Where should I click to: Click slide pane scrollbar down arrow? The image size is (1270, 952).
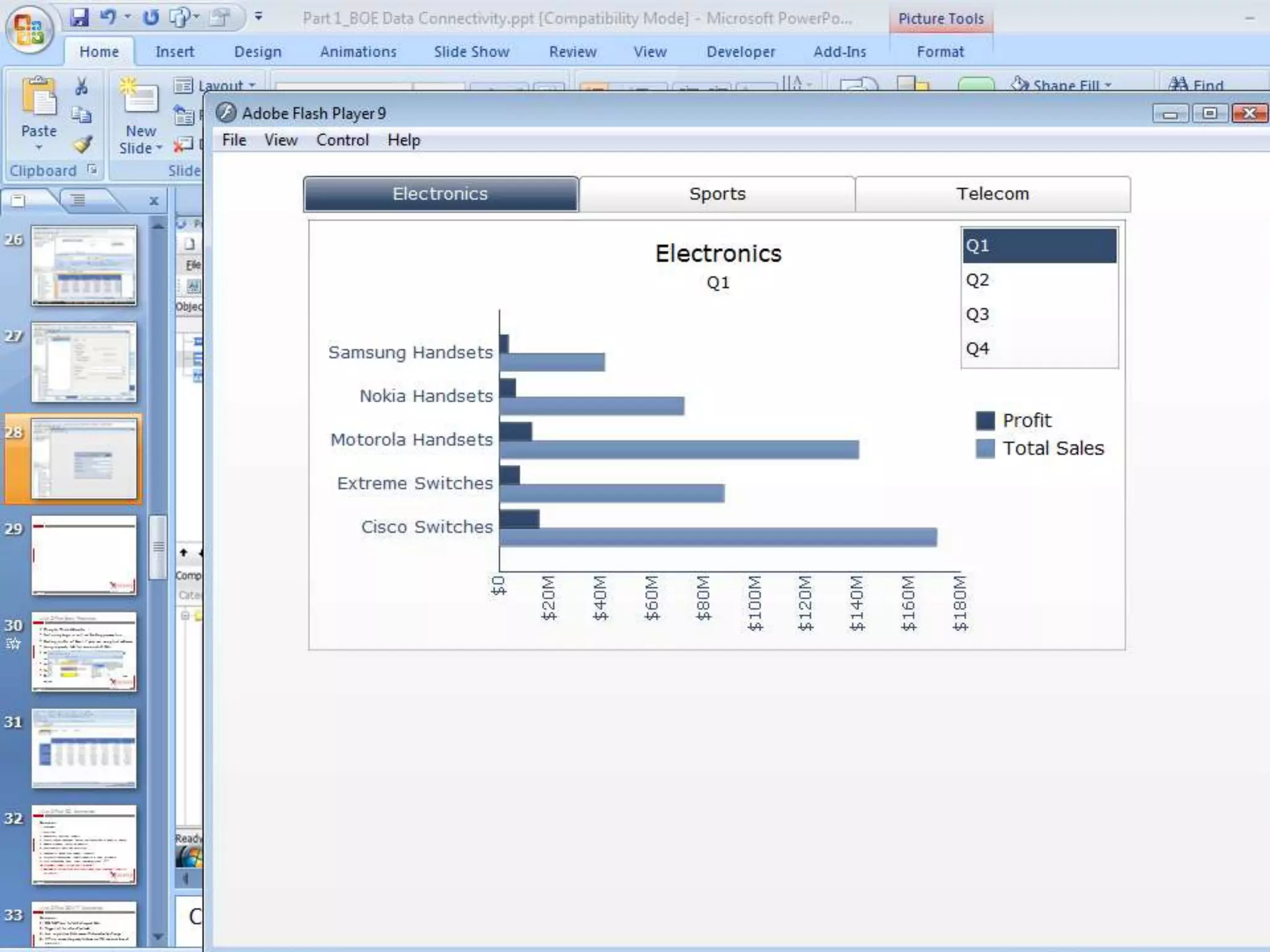click(158, 937)
